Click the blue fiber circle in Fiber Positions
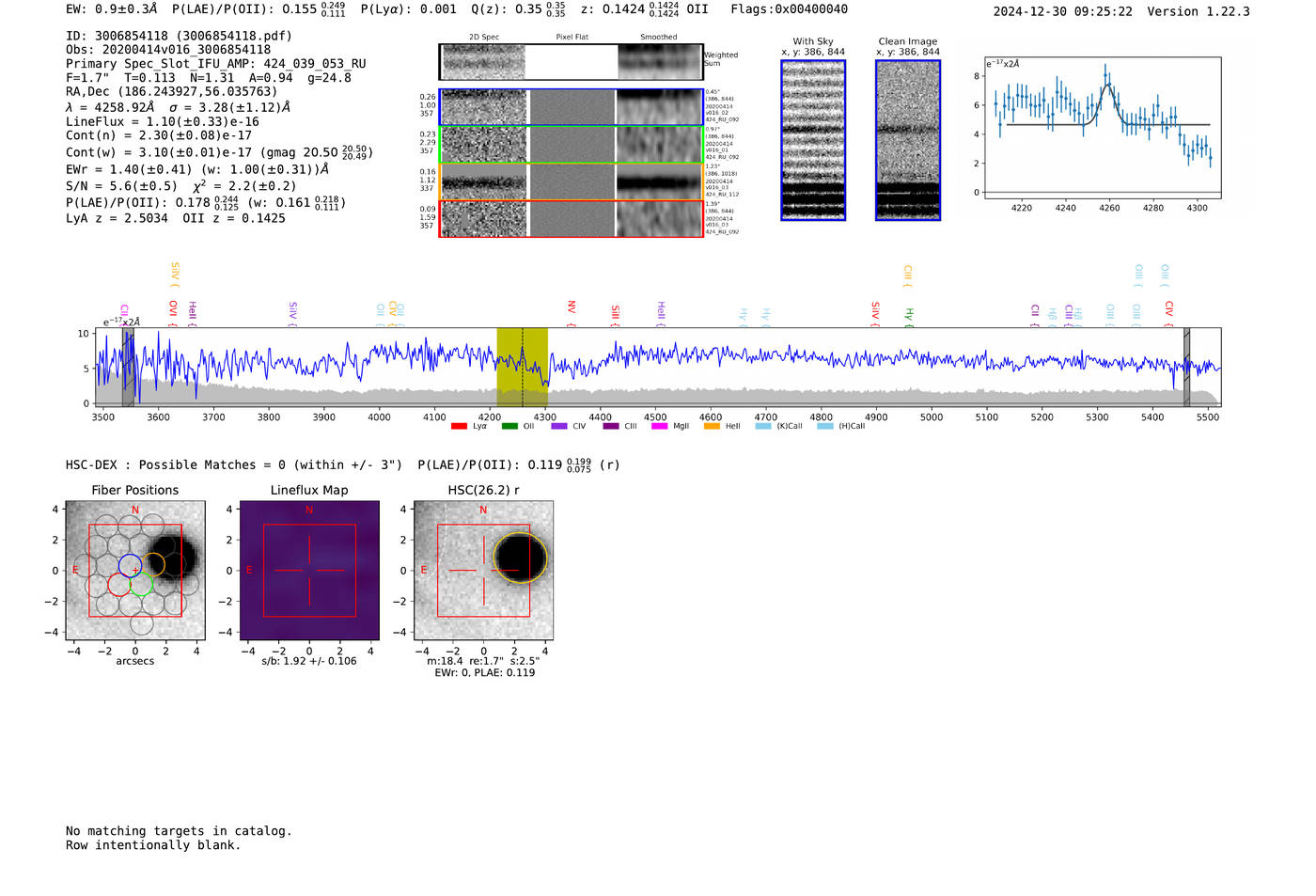The image size is (1316, 896). point(130,565)
